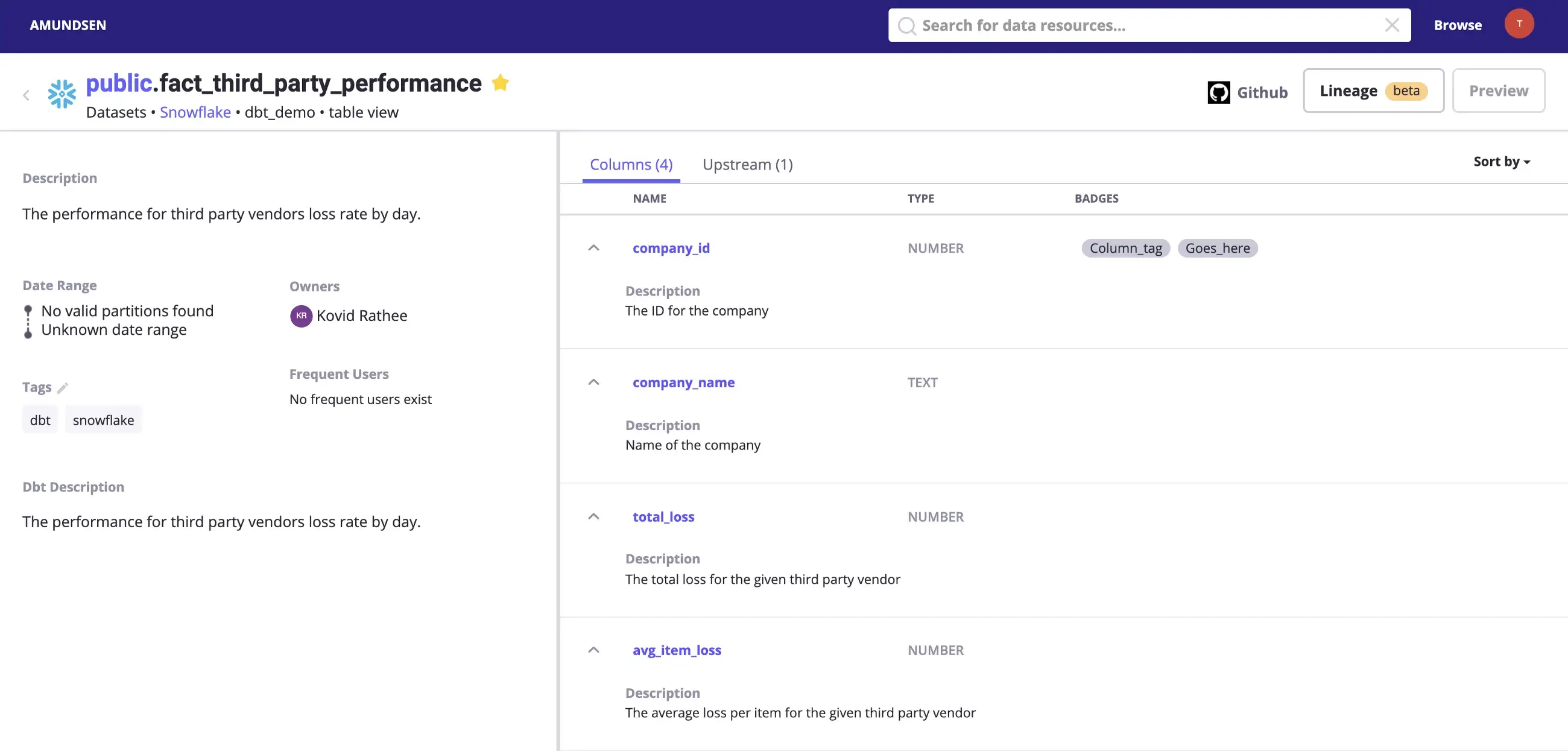
Task: Click the snowflake tag chip
Action: pyautogui.click(x=103, y=420)
